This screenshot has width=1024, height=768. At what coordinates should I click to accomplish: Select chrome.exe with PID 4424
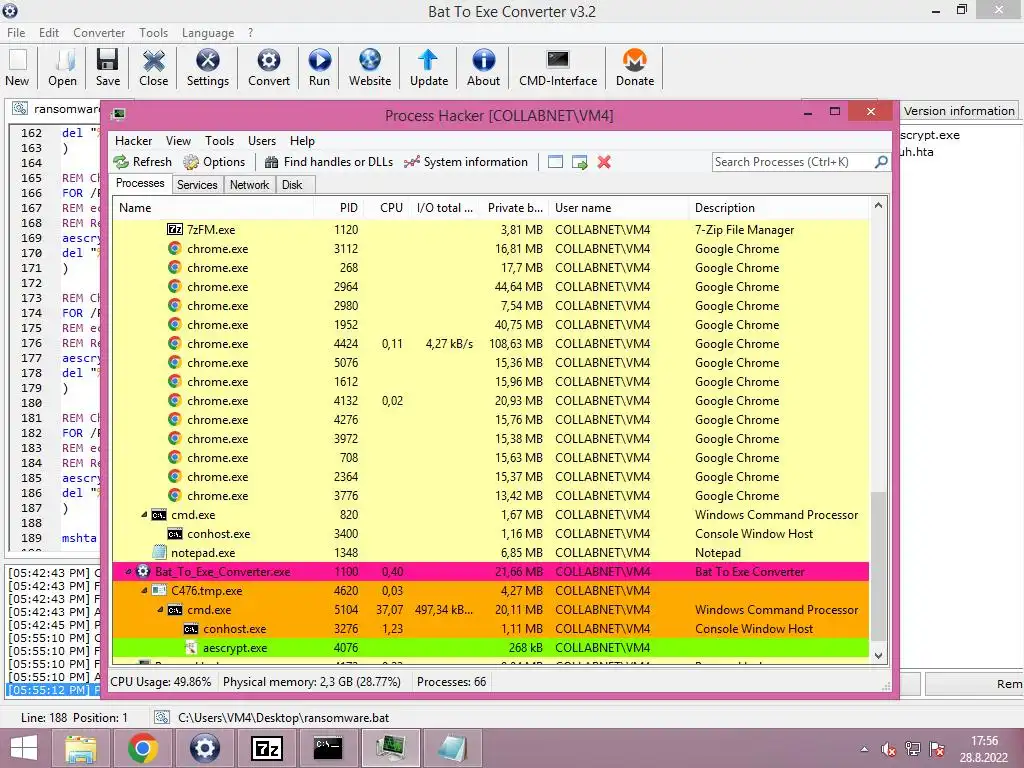click(x=490, y=344)
